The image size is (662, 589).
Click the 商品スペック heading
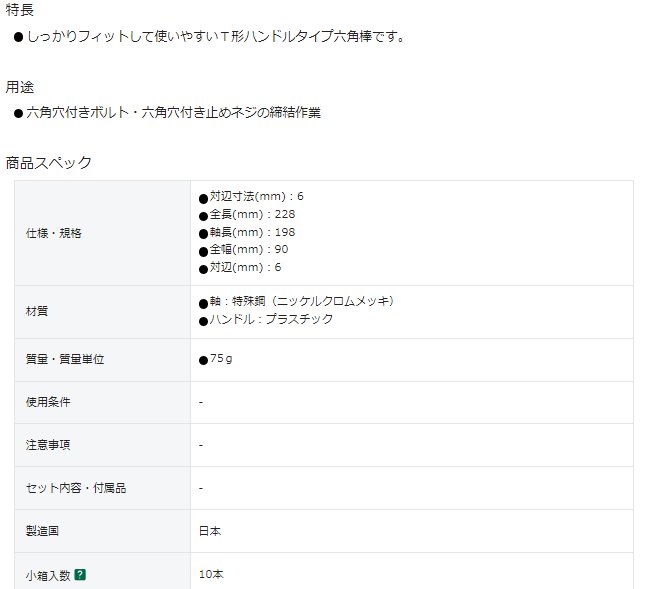pos(49,162)
